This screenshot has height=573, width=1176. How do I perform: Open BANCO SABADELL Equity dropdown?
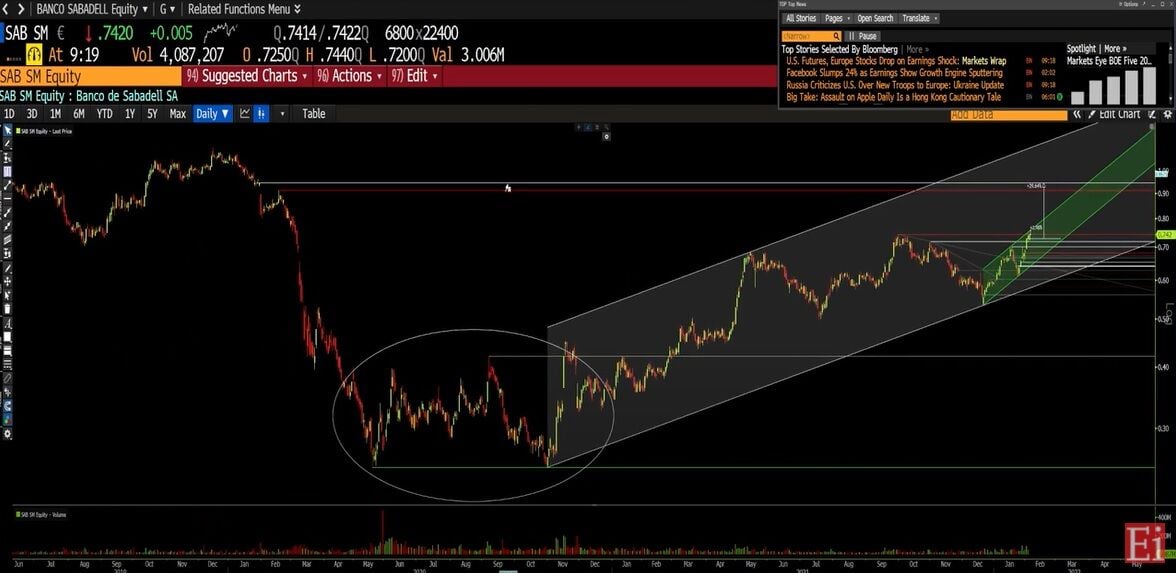[92, 9]
